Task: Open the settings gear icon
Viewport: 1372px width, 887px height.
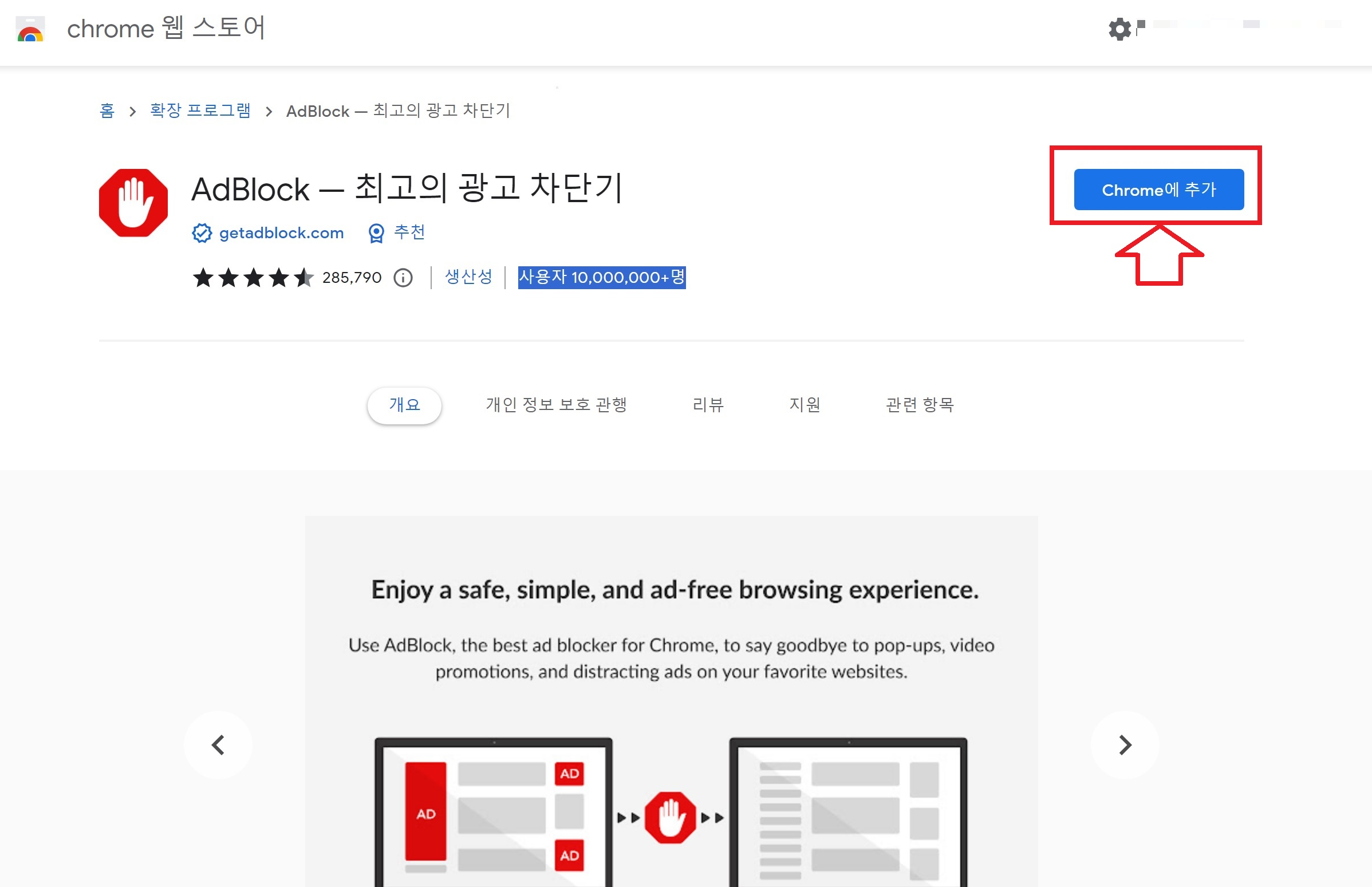Action: click(1119, 29)
